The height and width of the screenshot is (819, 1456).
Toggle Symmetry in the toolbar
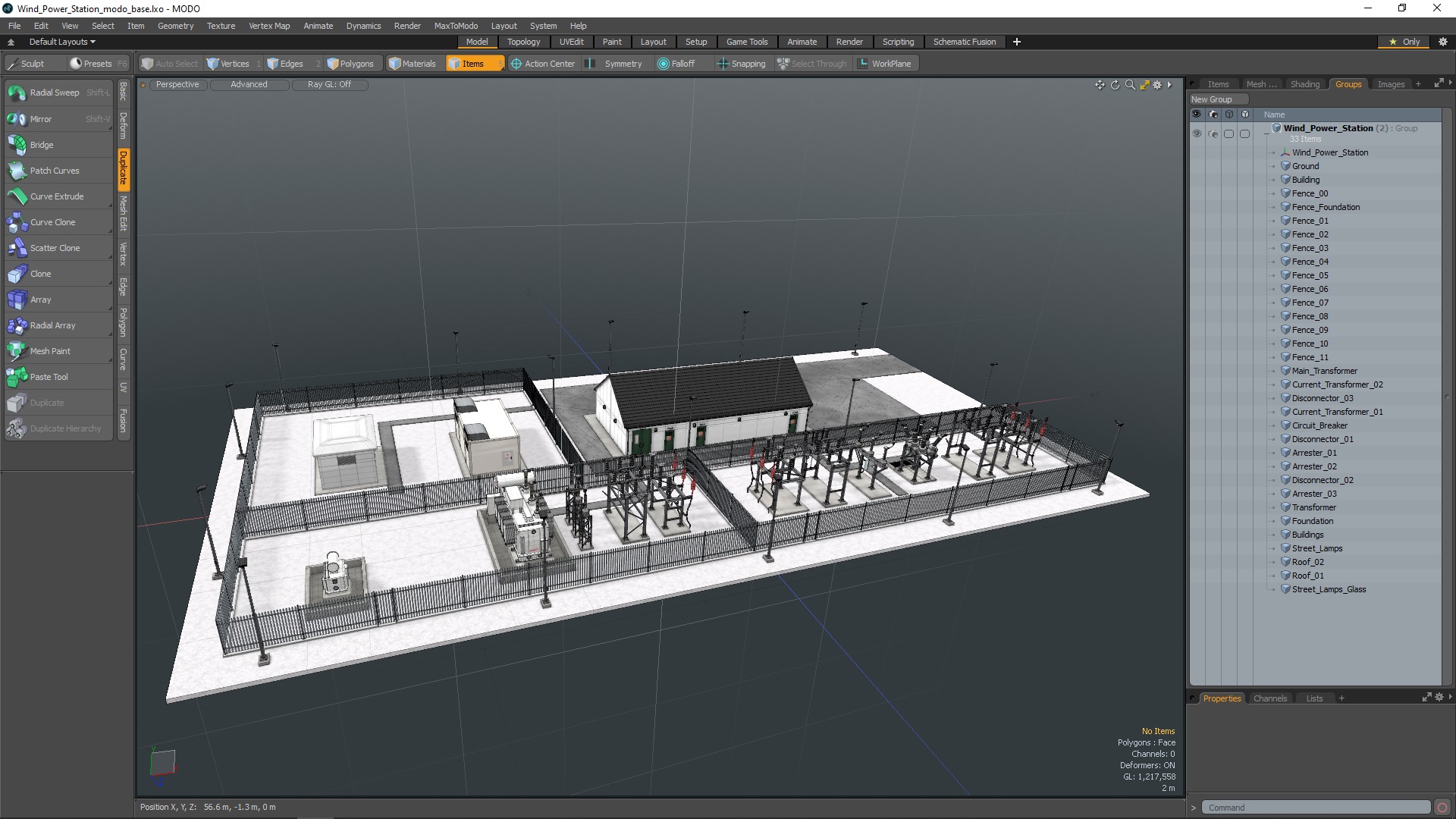coord(622,64)
